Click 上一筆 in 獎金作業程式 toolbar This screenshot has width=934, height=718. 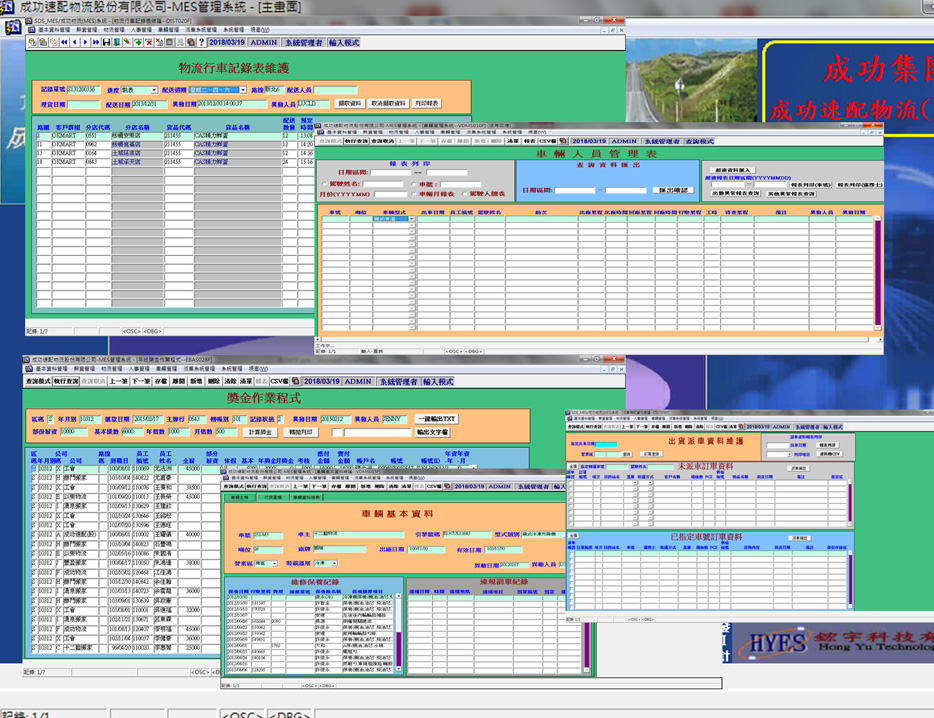pyautogui.click(x=118, y=381)
